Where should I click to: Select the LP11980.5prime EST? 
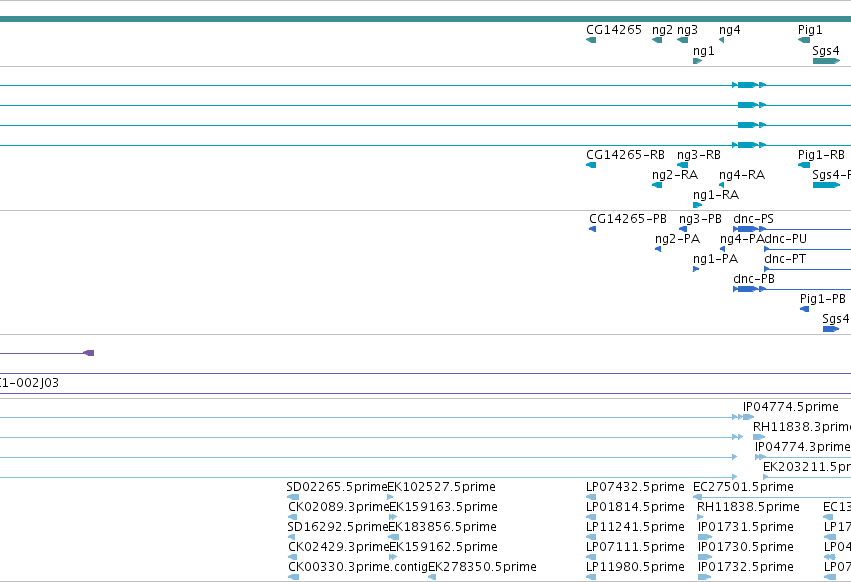(591, 577)
